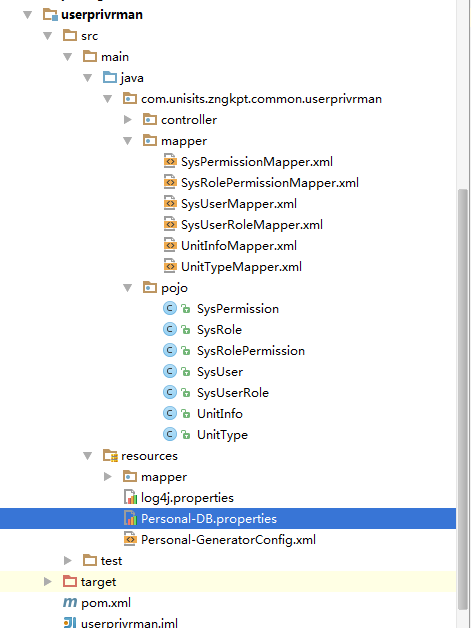Collapse the resources folder arrow
471x628 pixels.
click(88, 456)
